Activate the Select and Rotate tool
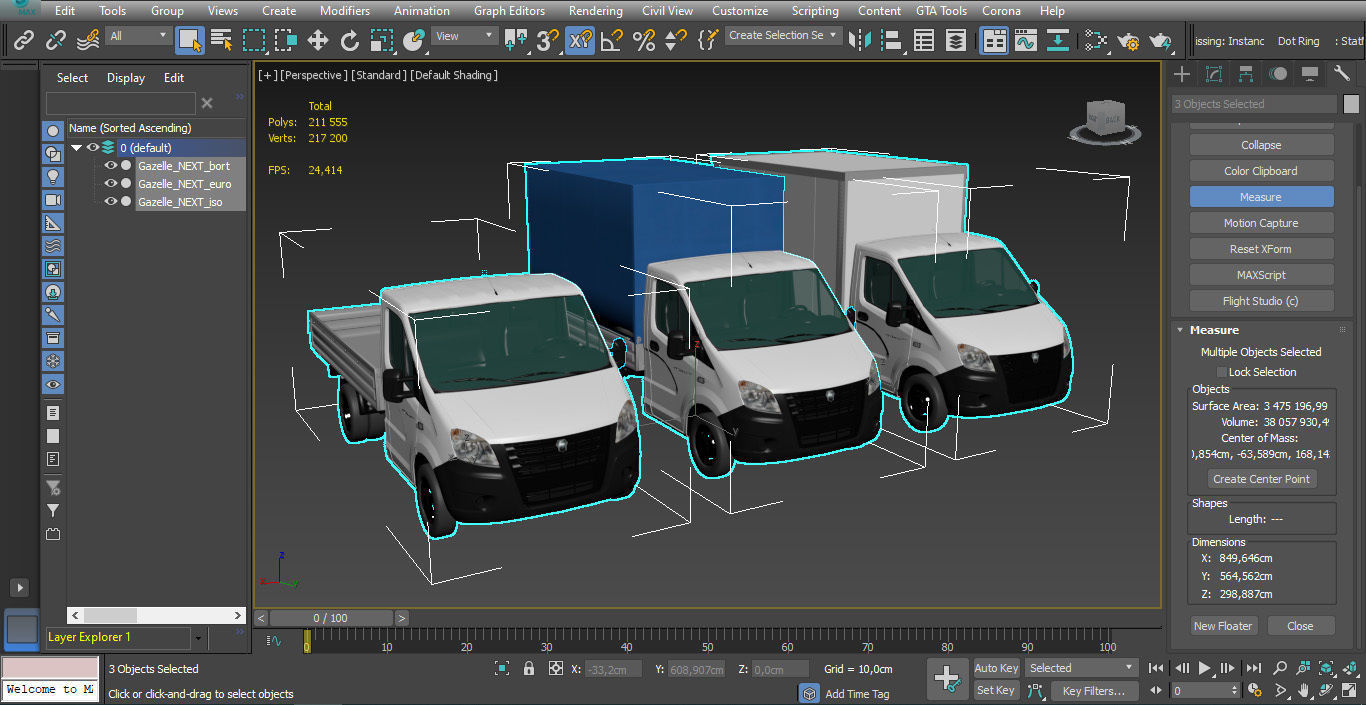This screenshot has height=705, width=1366. point(350,40)
